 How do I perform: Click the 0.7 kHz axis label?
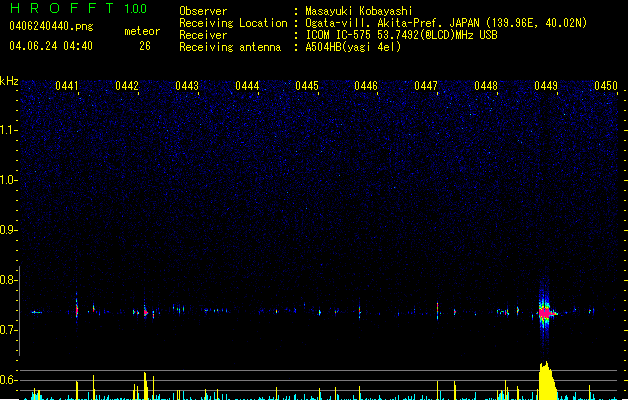(x=8, y=330)
